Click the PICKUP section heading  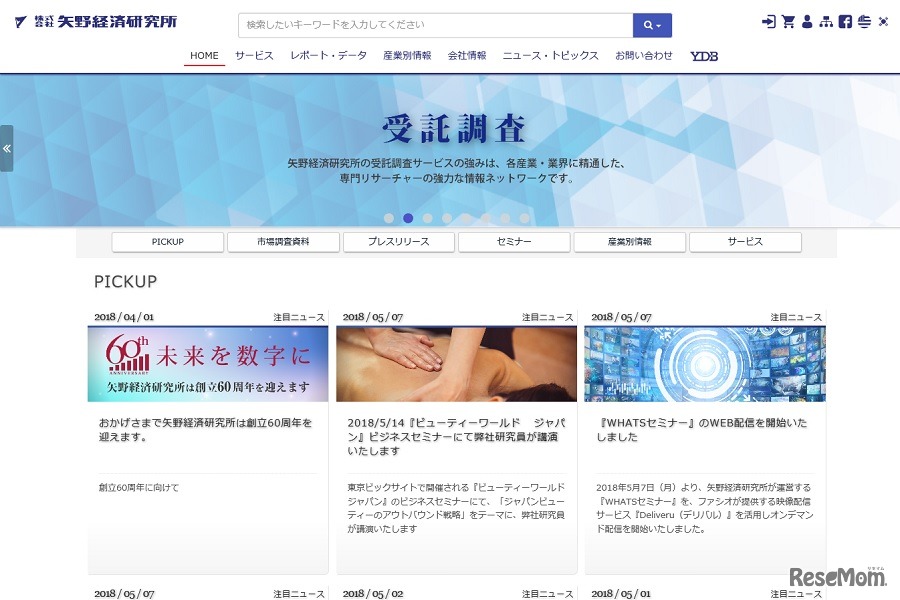click(125, 281)
